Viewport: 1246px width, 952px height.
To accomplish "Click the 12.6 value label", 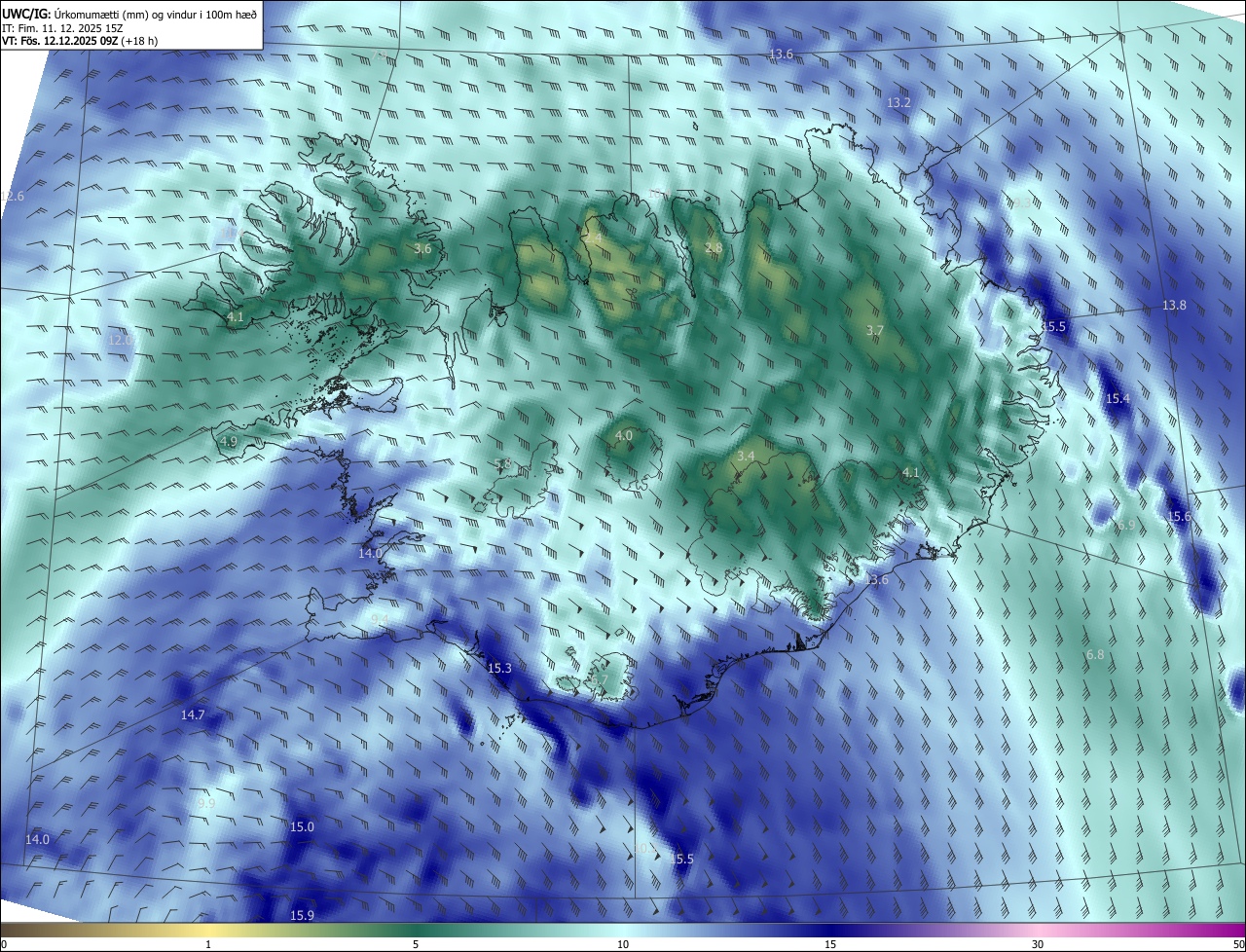I will pyautogui.click(x=12, y=196).
